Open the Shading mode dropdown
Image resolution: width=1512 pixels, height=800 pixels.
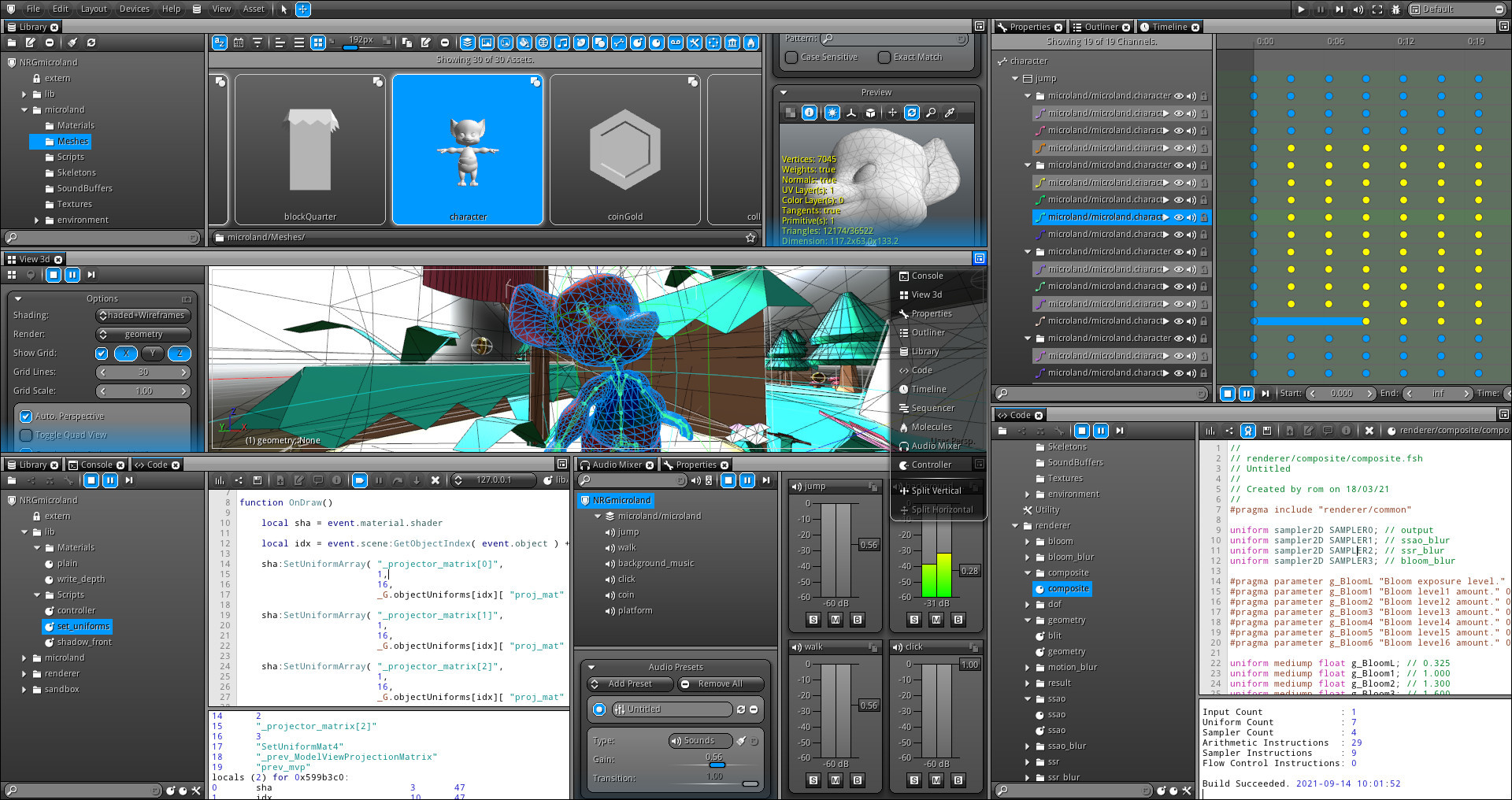tap(143, 315)
